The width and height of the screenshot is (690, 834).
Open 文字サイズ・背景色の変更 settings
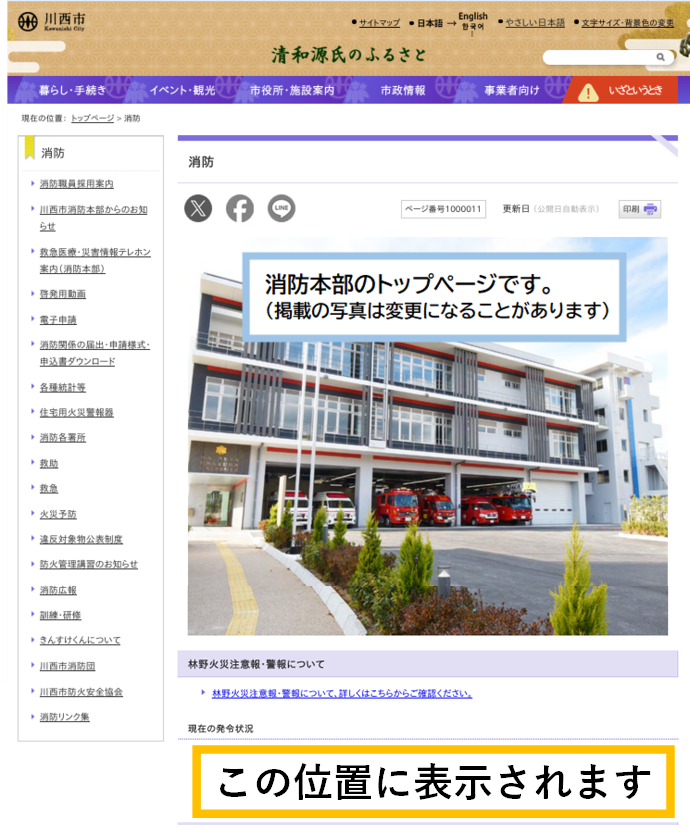(628, 23)
